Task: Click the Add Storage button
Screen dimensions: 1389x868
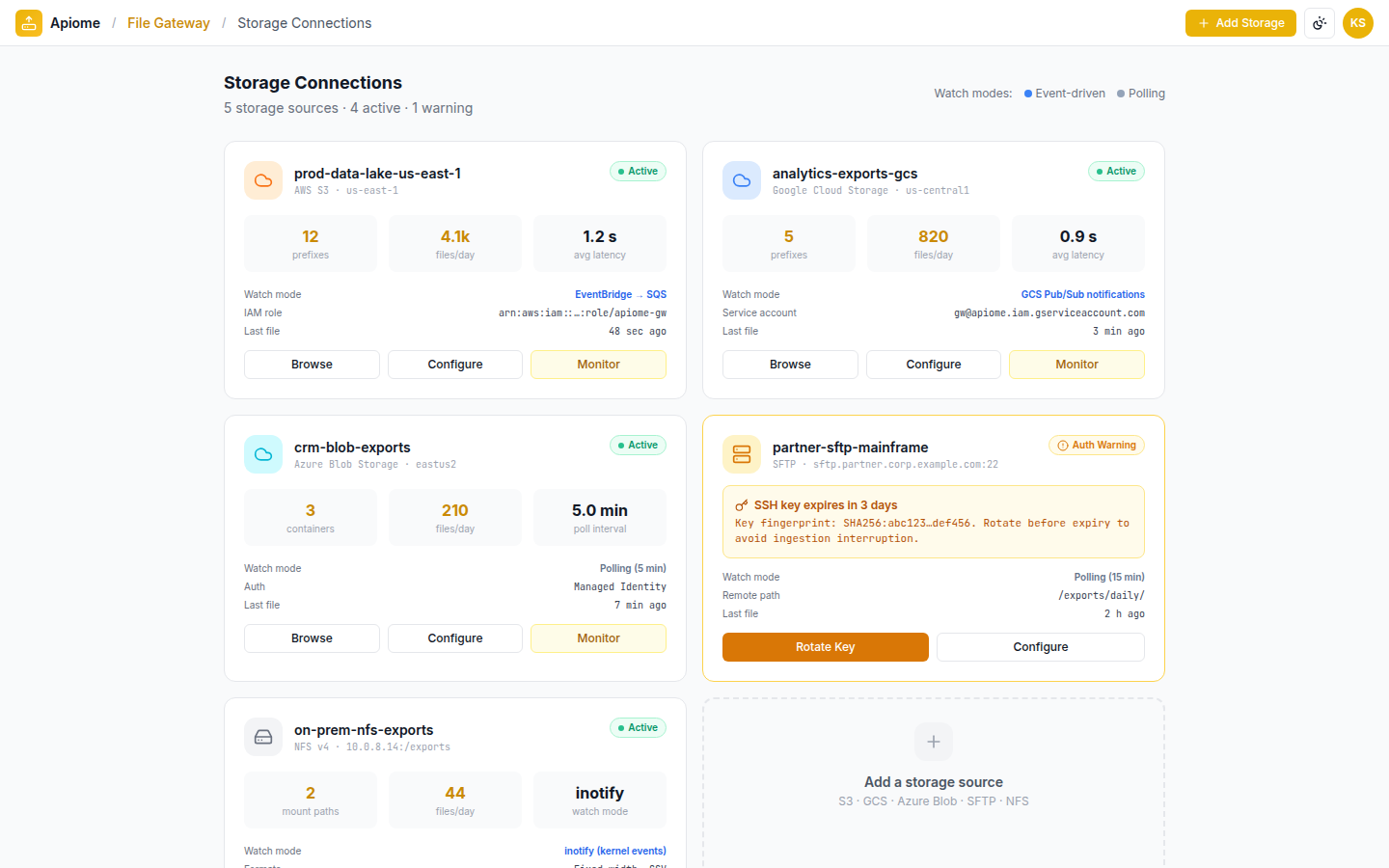Action: [1240, 23]
